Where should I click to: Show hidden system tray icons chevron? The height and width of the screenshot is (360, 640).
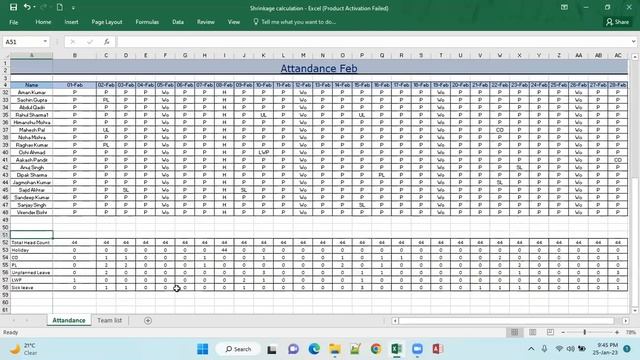[x=531, y=349]
